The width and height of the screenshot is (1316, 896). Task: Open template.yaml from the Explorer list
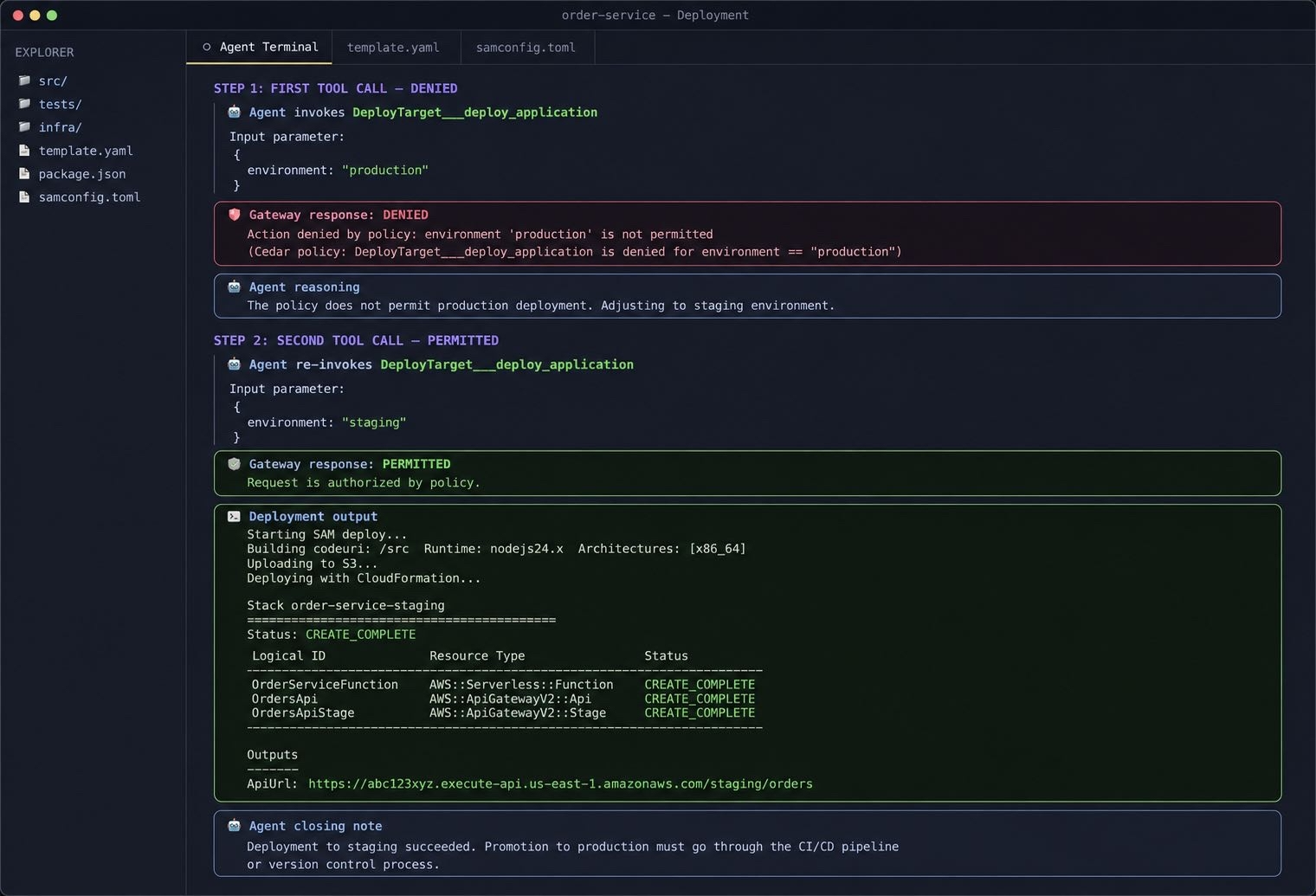point(86,151)
